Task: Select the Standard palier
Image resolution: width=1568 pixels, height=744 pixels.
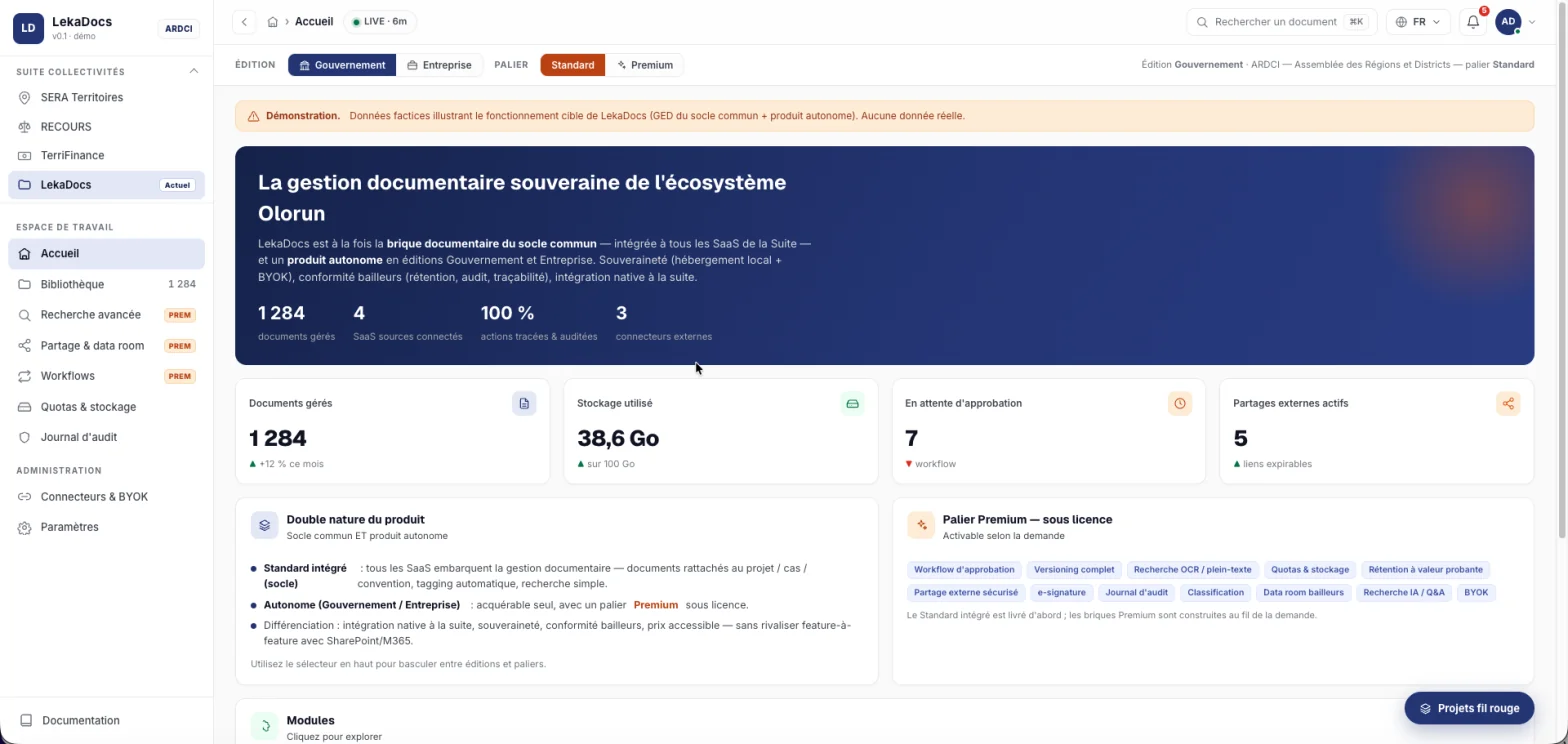Action: pyautogui.click(x=573, y=65)
